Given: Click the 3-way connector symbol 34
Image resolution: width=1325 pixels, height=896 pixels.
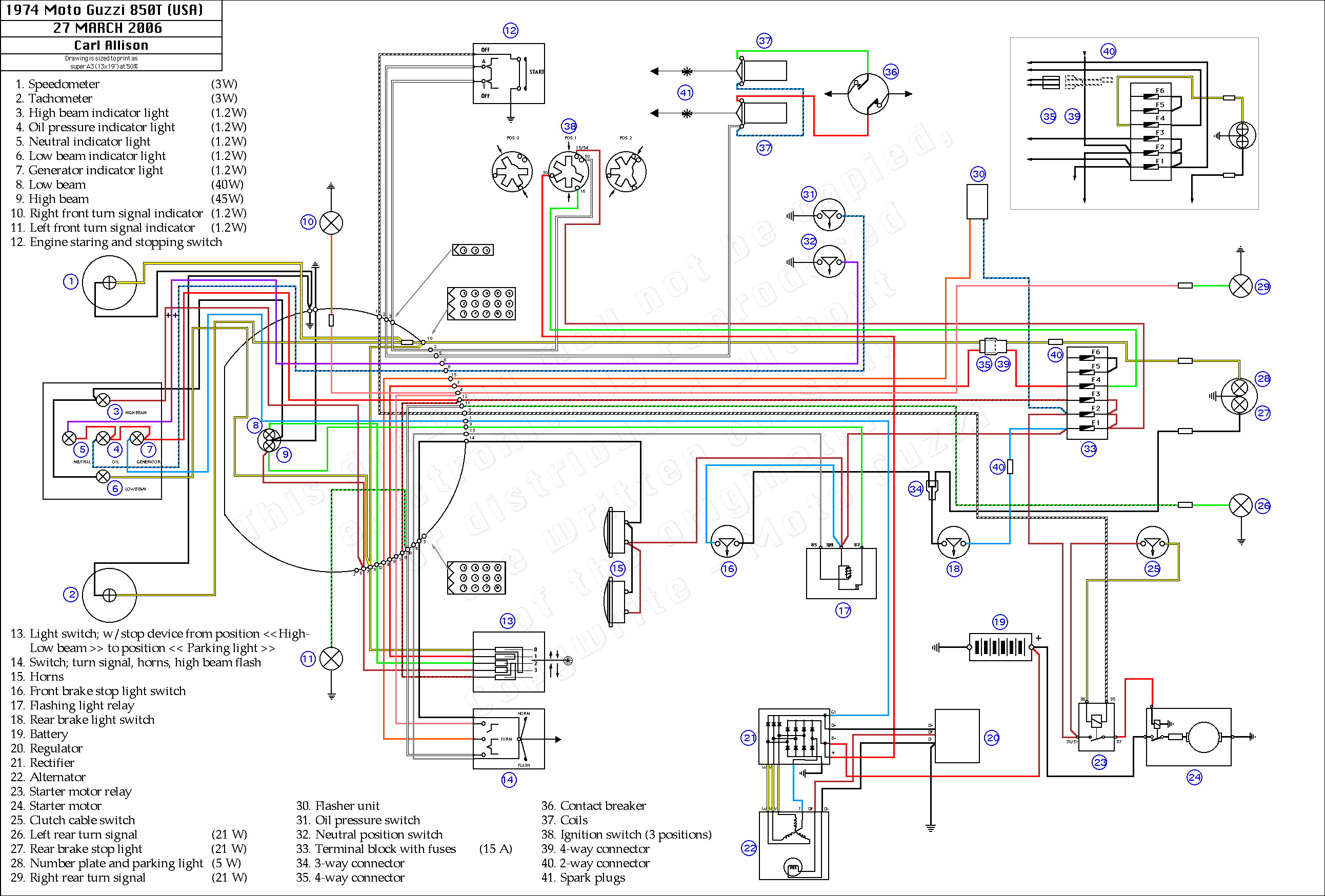Looking at the screenshot, I should tap(932, 489).
